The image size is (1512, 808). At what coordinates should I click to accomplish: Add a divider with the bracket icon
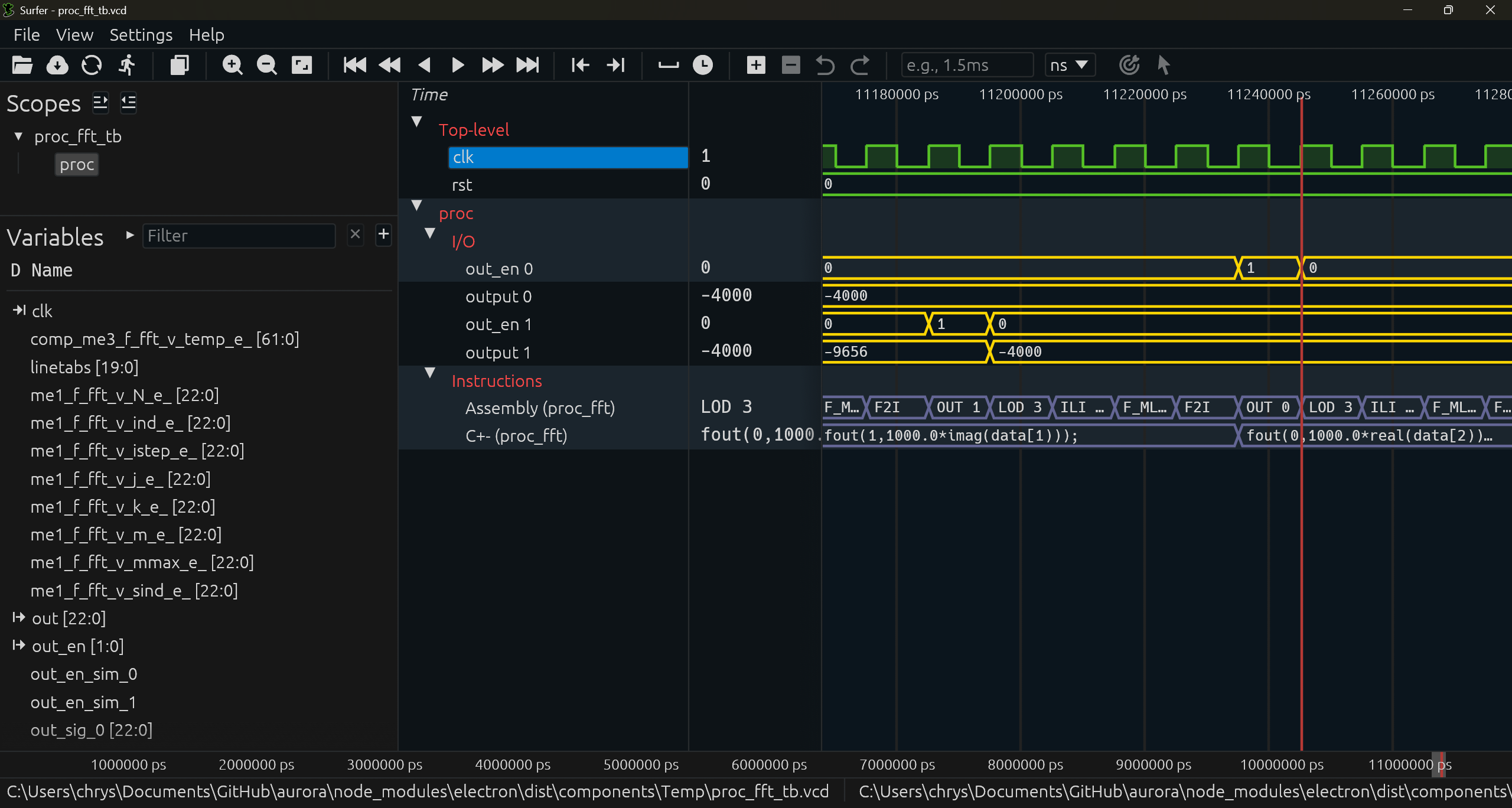669,65
